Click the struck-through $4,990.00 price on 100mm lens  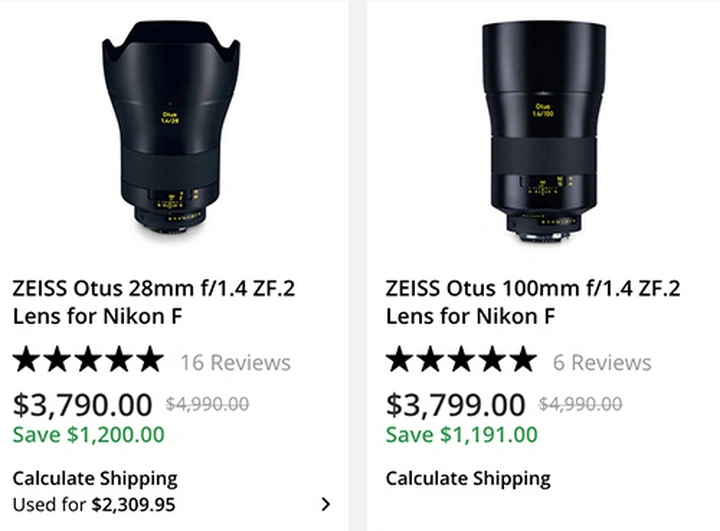tap(580, 405)
